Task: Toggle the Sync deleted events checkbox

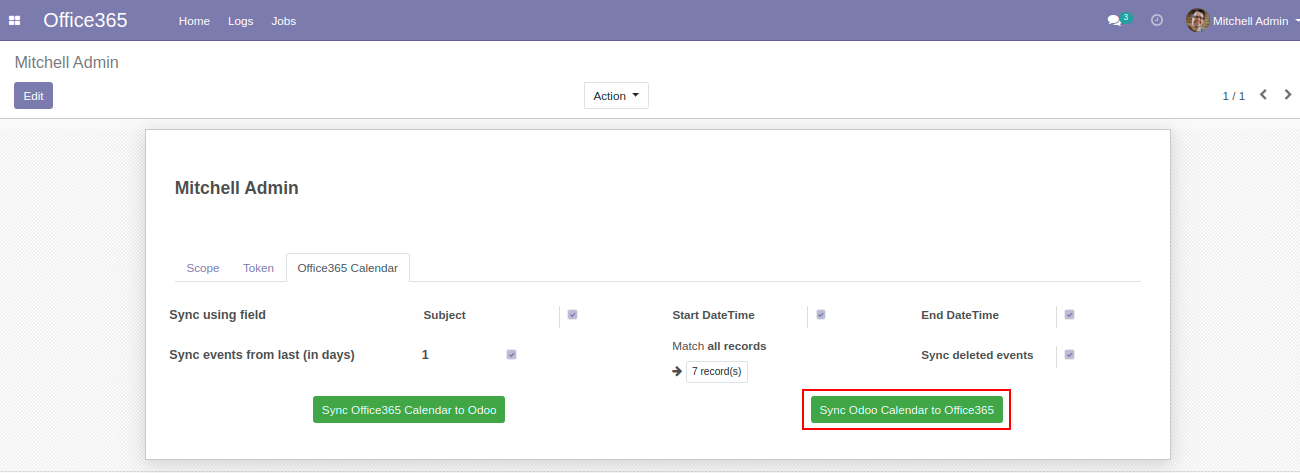Action: point(1069,355)
